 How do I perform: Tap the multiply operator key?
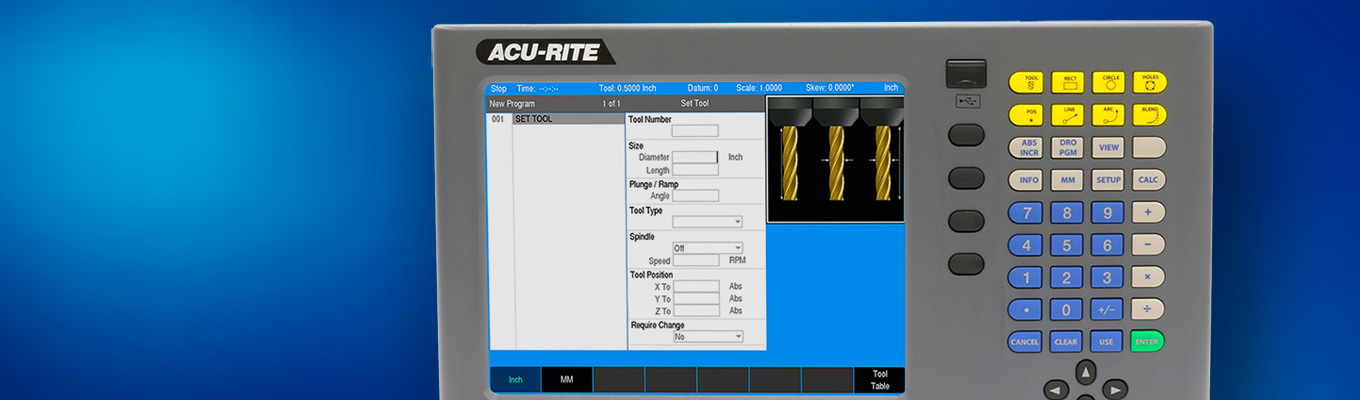[1148, 277]
